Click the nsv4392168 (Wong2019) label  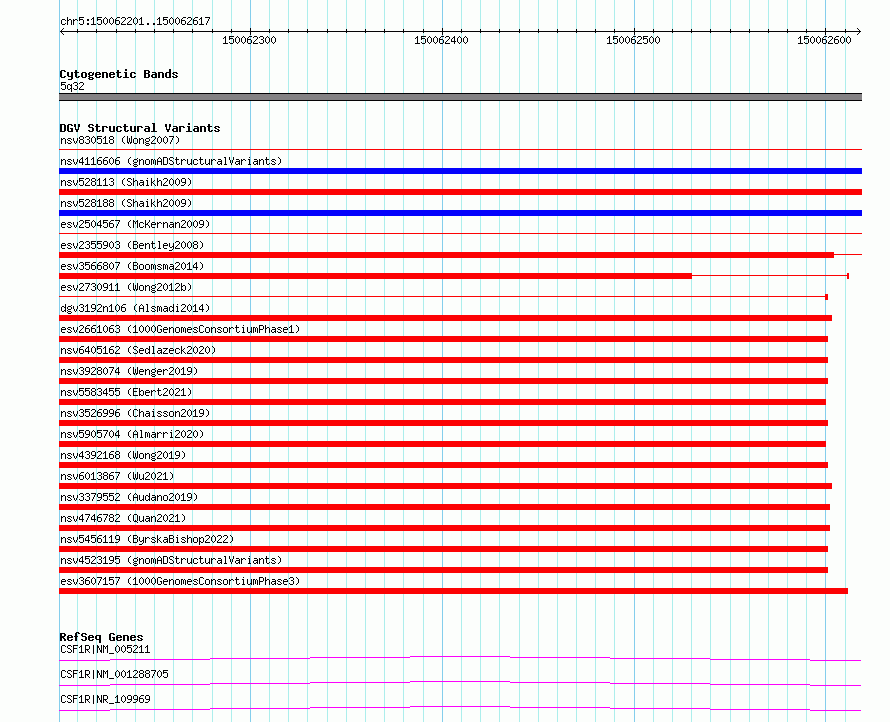coord(123,455)
